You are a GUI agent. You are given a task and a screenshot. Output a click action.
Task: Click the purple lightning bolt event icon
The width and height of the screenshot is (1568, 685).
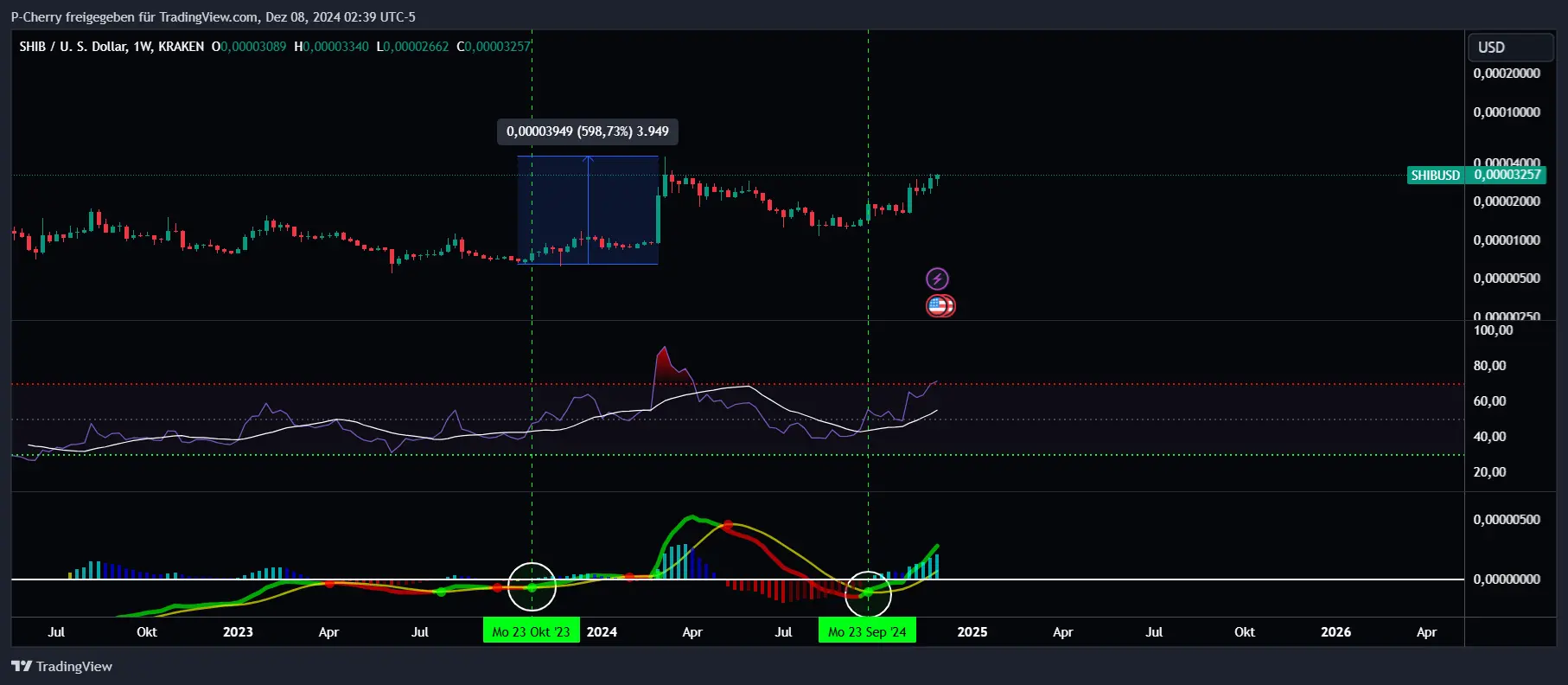tap(937, 278)
